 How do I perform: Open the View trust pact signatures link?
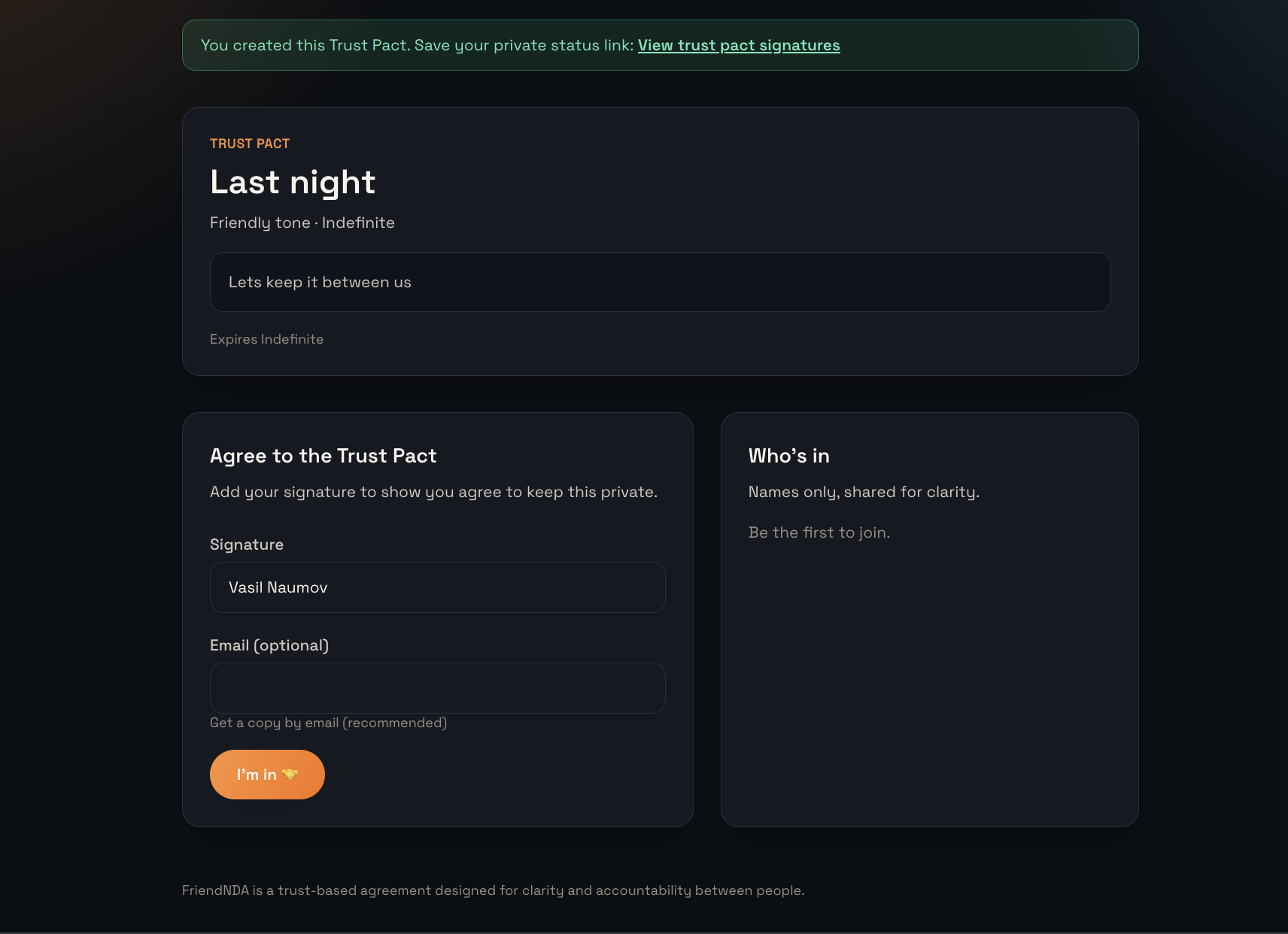point(739,45)
